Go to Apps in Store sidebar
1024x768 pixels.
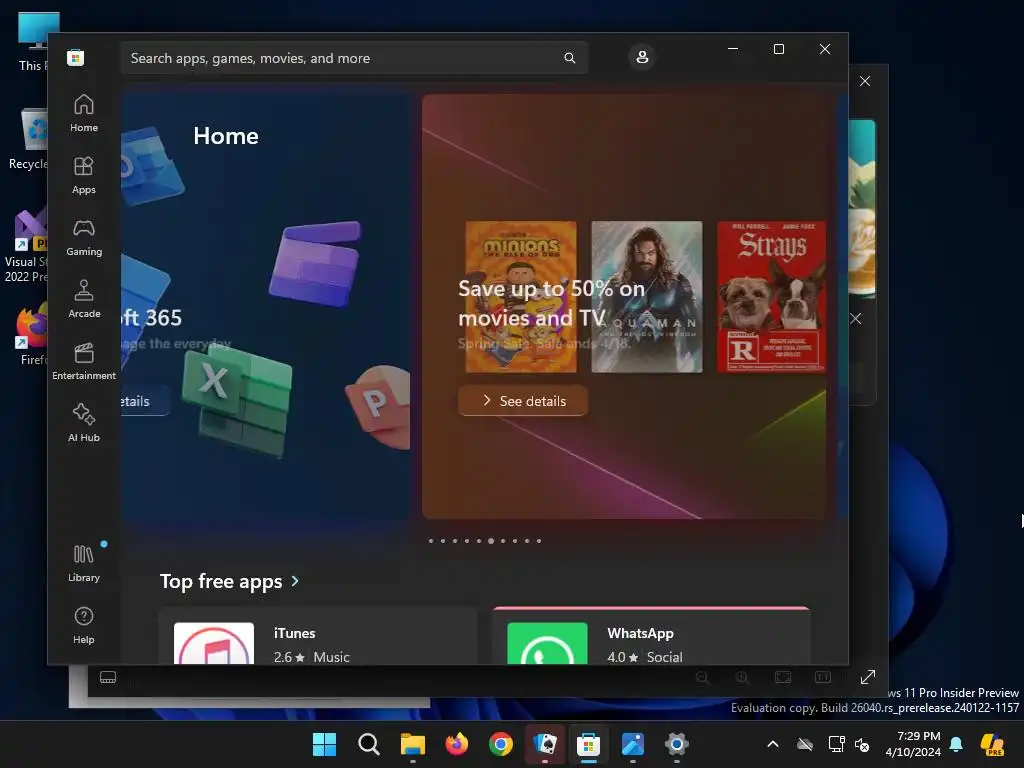pyautogui.click(x=84, y=176)
